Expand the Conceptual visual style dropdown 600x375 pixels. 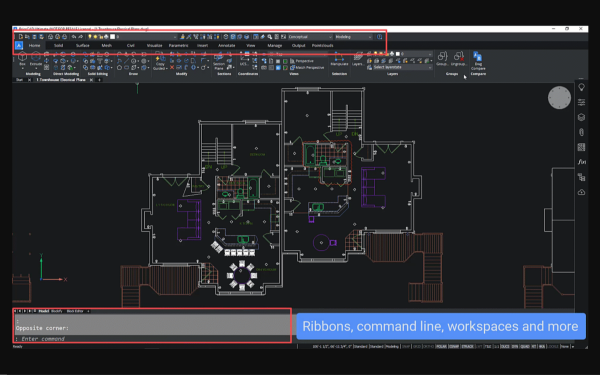310,37
